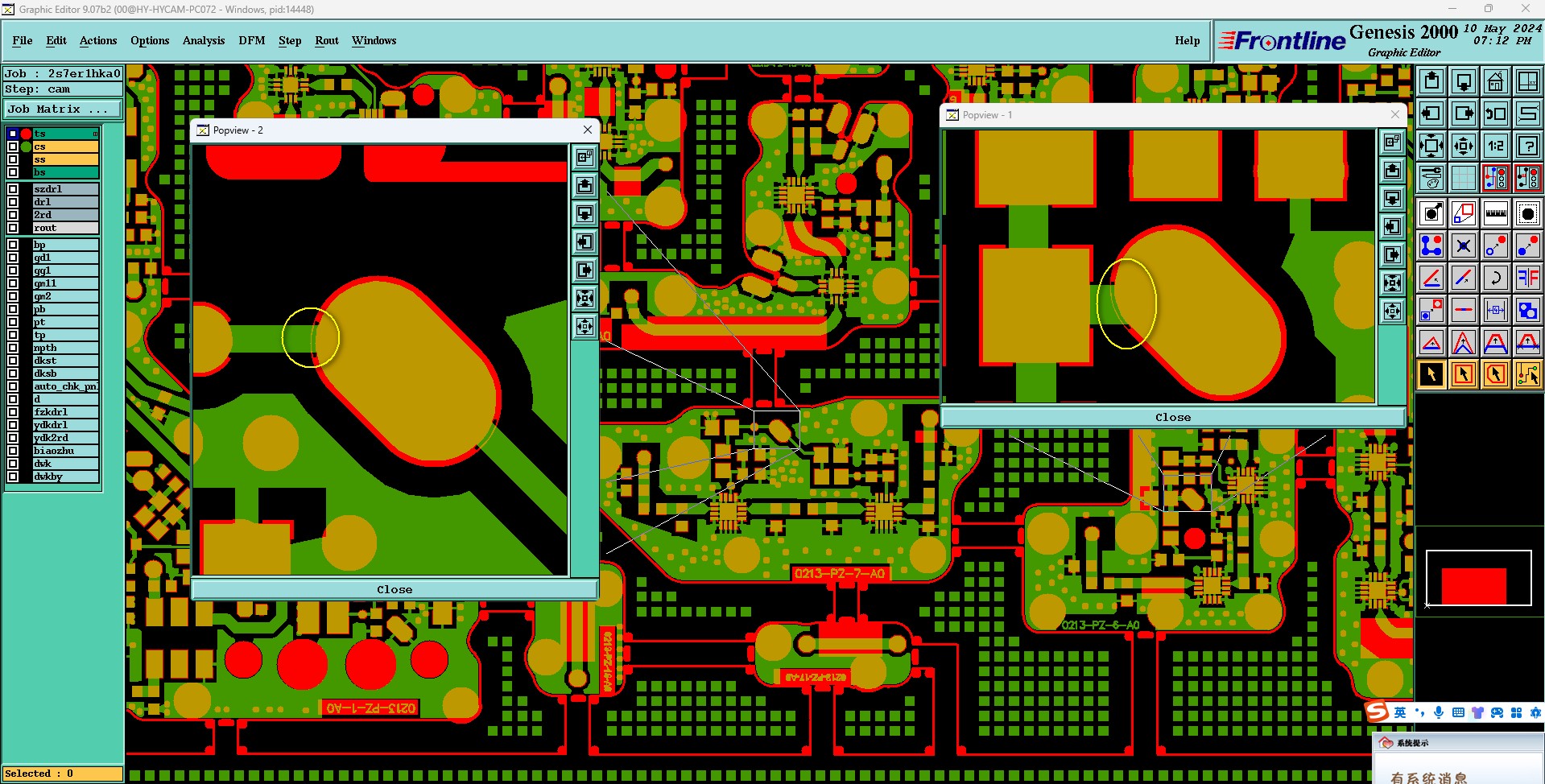Screen dimensions: 1545x784
Task: Open the Windows menu
Action: point(374,40)
